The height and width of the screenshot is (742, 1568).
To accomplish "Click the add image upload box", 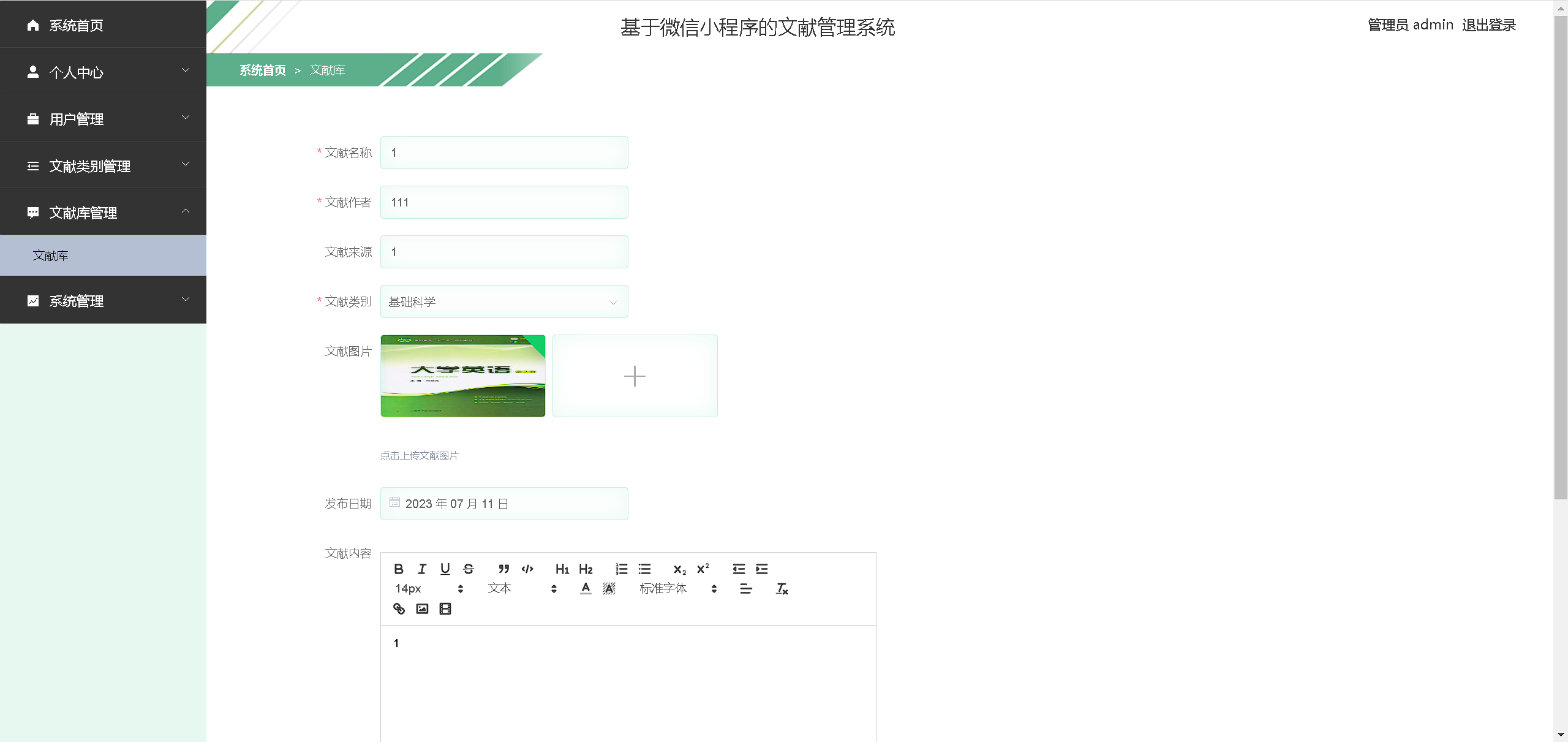I will 635,376.
